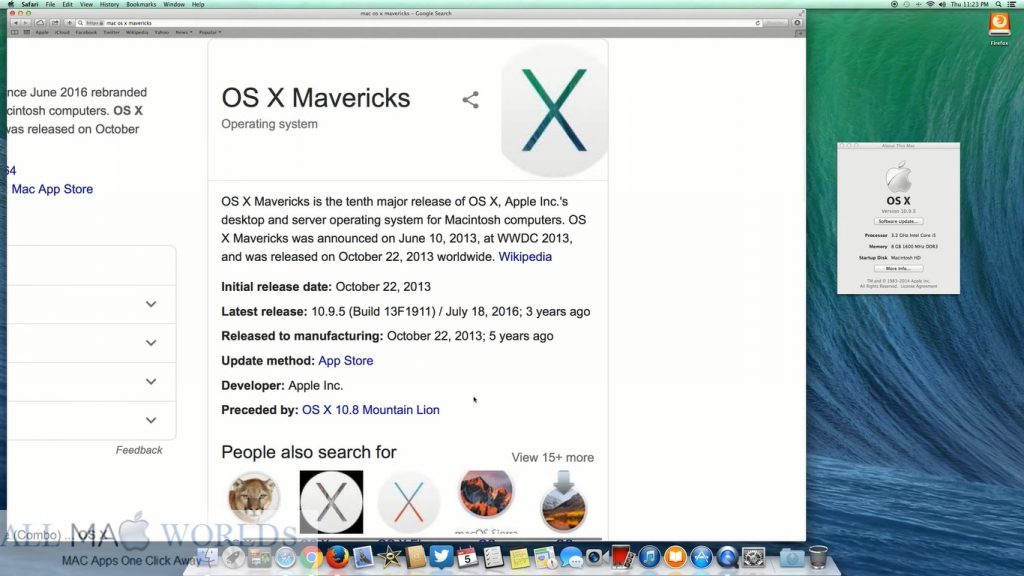The width and height of the screenshot is (1024, 576).
Task: Open the App Store Dock icon
Action: pos(701,557)
